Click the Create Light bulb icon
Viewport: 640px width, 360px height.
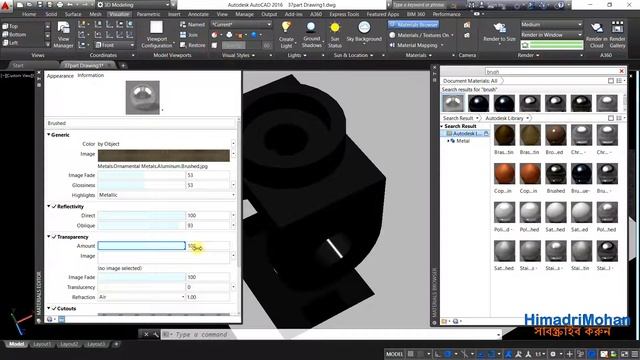(x=286, y=27)
